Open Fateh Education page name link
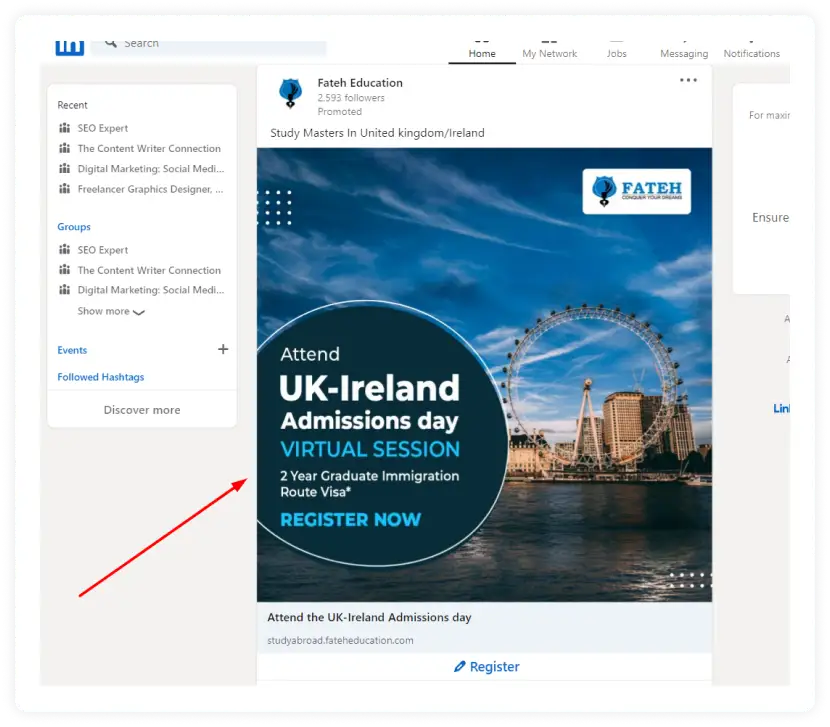 point(360,83)
